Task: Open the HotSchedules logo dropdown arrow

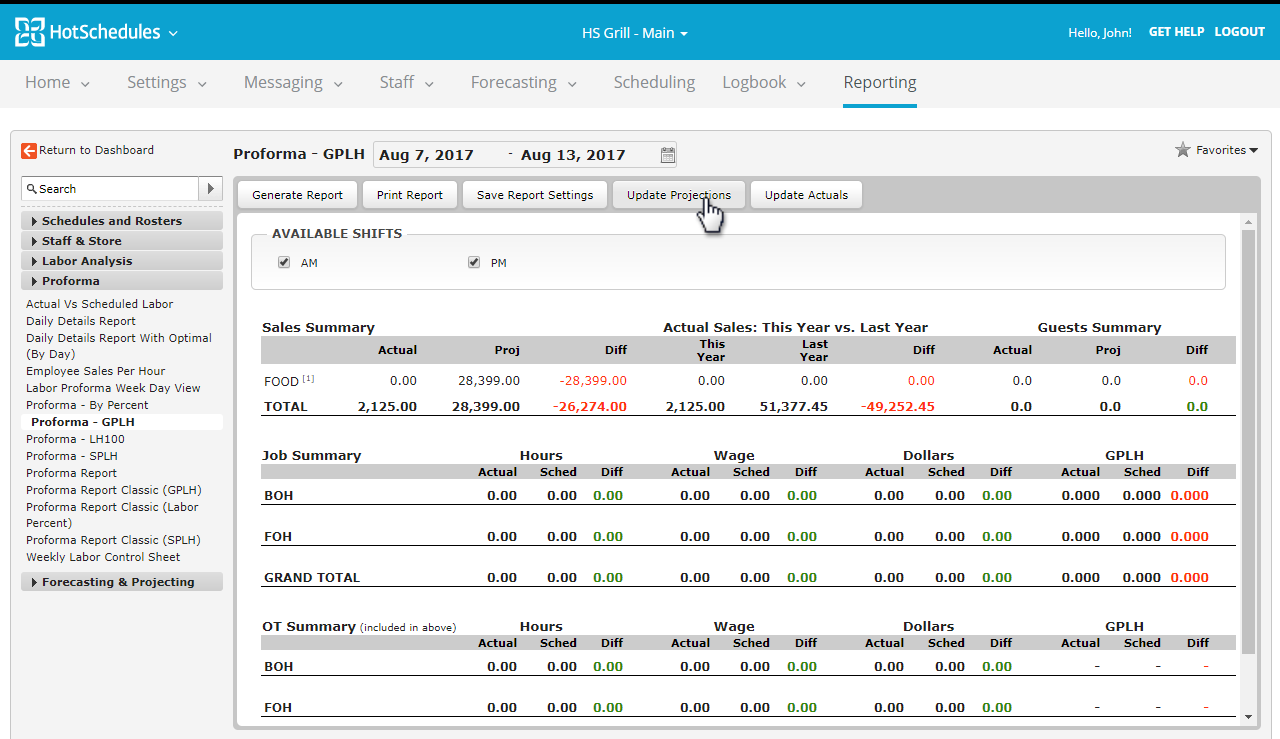Action: pos(173,33)
